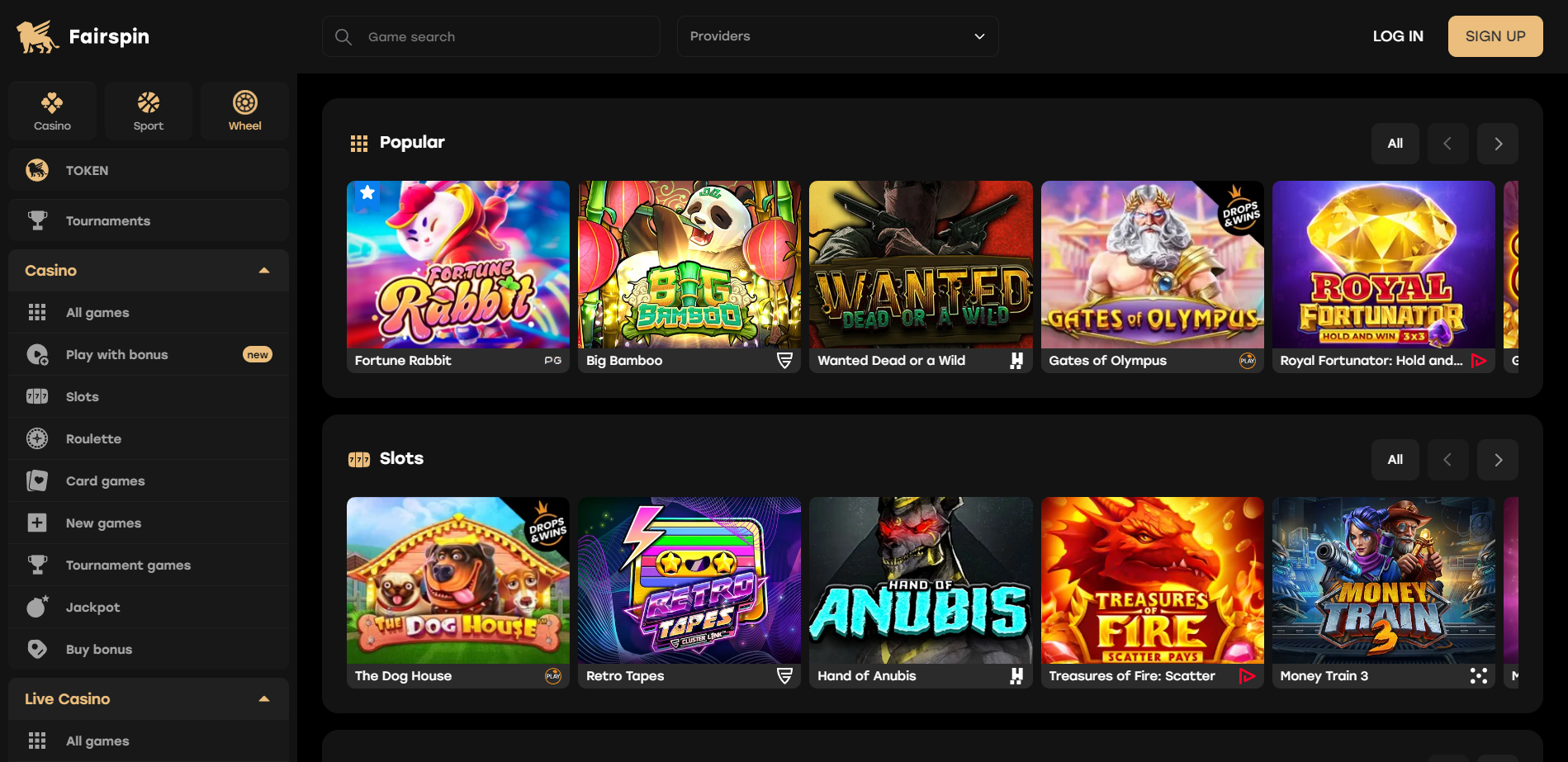The width and height of the screenshot is (1568, 762).
Task: Click the Jackpot bomb icon
Action: click(x=37, y=607)
